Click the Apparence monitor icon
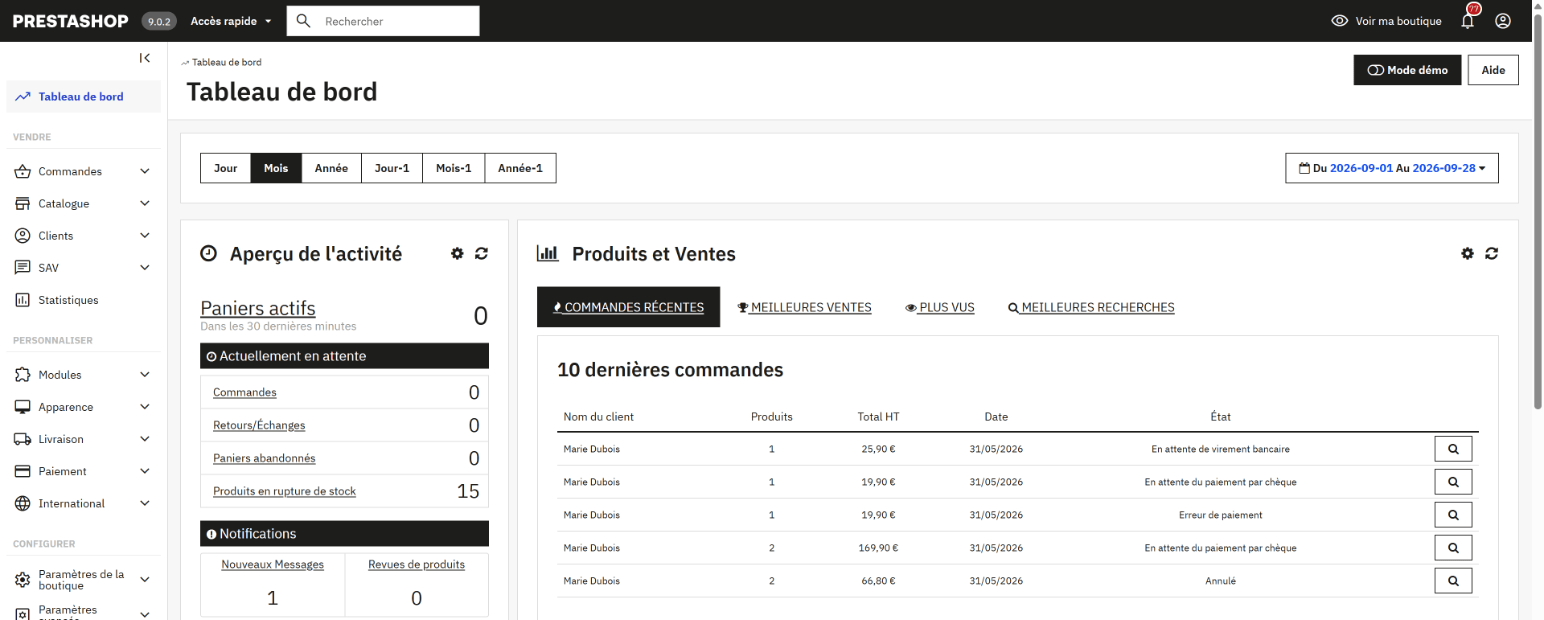This screenshot has height=620, width=1544. [22, 407]
